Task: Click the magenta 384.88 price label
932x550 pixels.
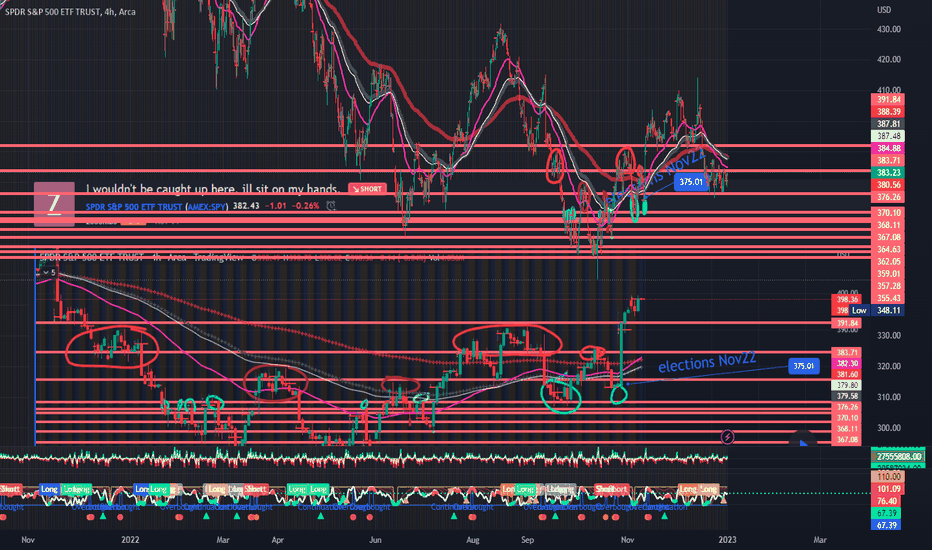Action: click(x=888, y=149)
